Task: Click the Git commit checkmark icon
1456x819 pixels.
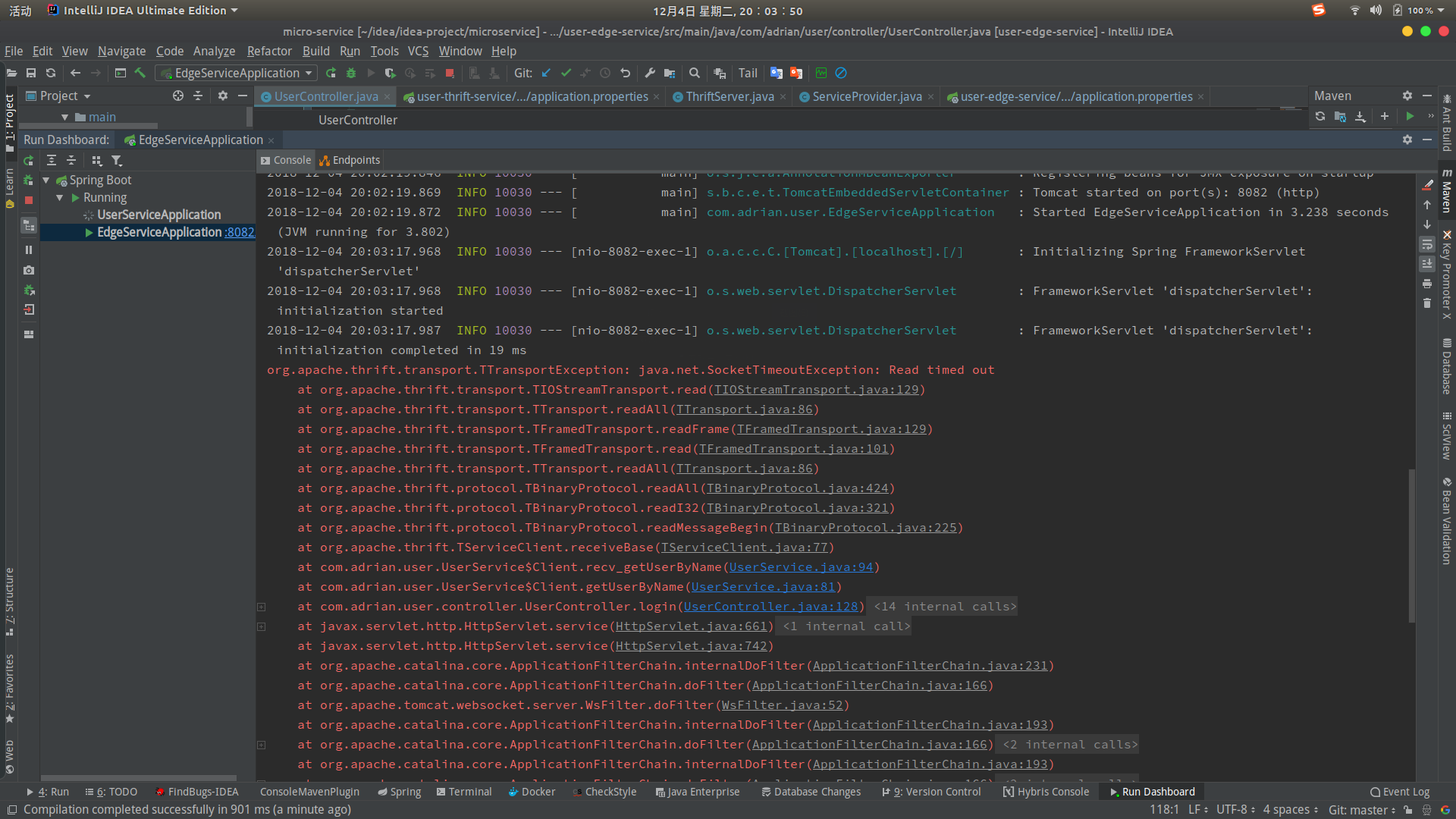Action: [566, 73]
